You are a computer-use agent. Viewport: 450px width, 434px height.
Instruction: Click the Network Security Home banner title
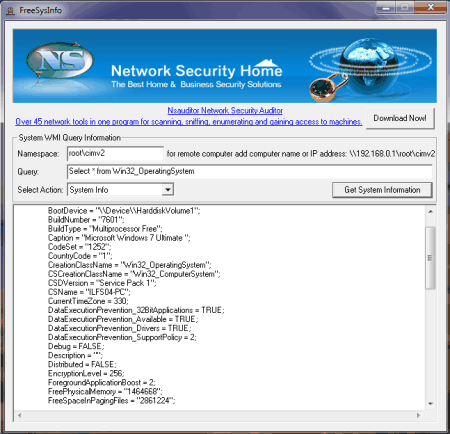point(197,70)
